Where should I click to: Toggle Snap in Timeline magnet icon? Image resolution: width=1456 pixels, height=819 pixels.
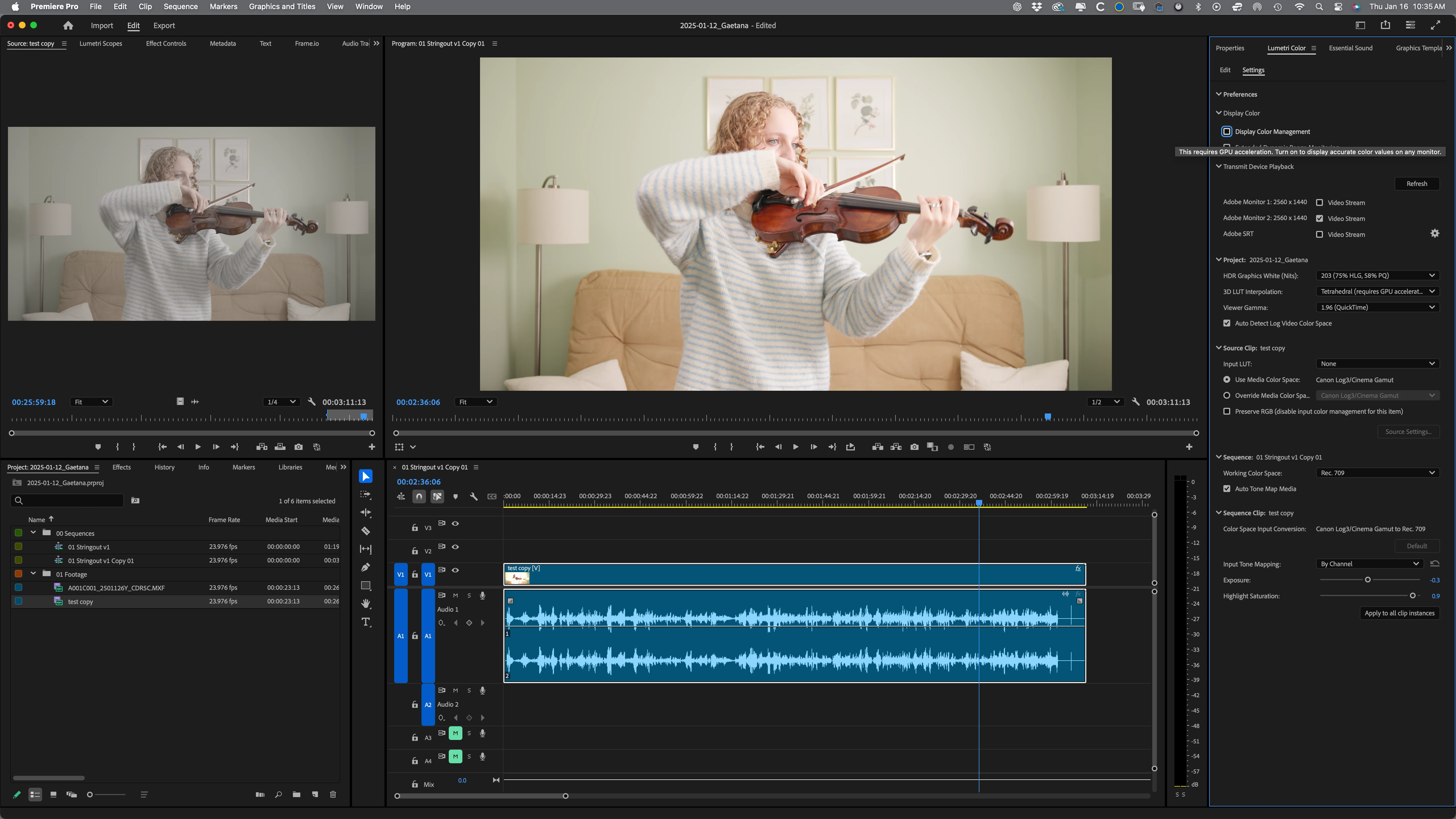[x=419, y=496]
